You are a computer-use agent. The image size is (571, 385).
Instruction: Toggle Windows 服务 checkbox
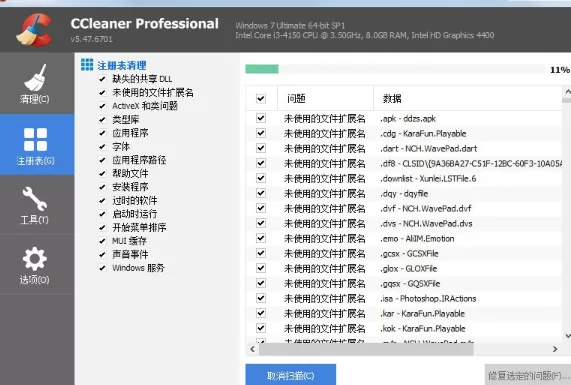click(x=102, y=268)
